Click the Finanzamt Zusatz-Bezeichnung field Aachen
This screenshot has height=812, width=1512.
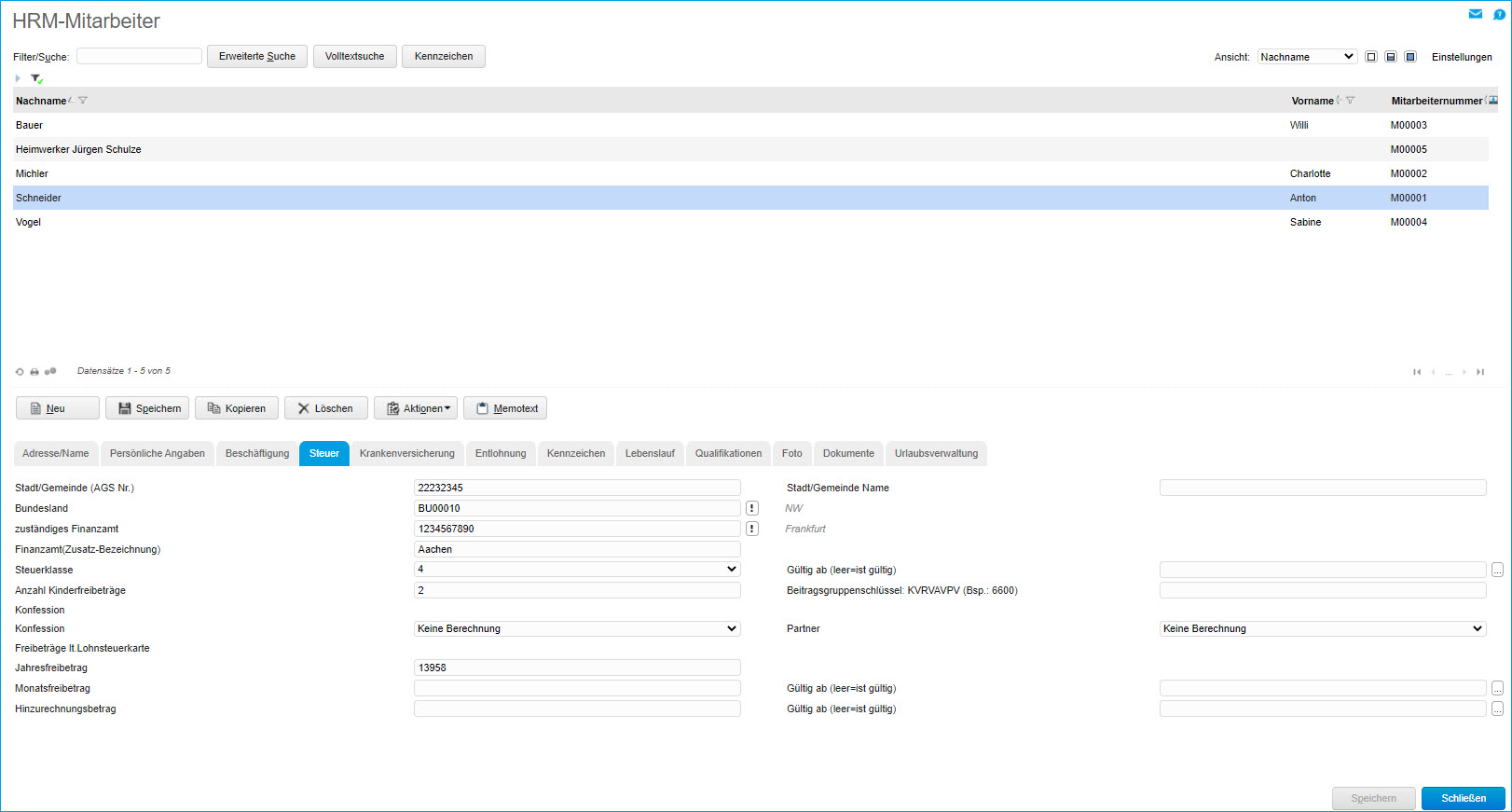coord(577,549)
